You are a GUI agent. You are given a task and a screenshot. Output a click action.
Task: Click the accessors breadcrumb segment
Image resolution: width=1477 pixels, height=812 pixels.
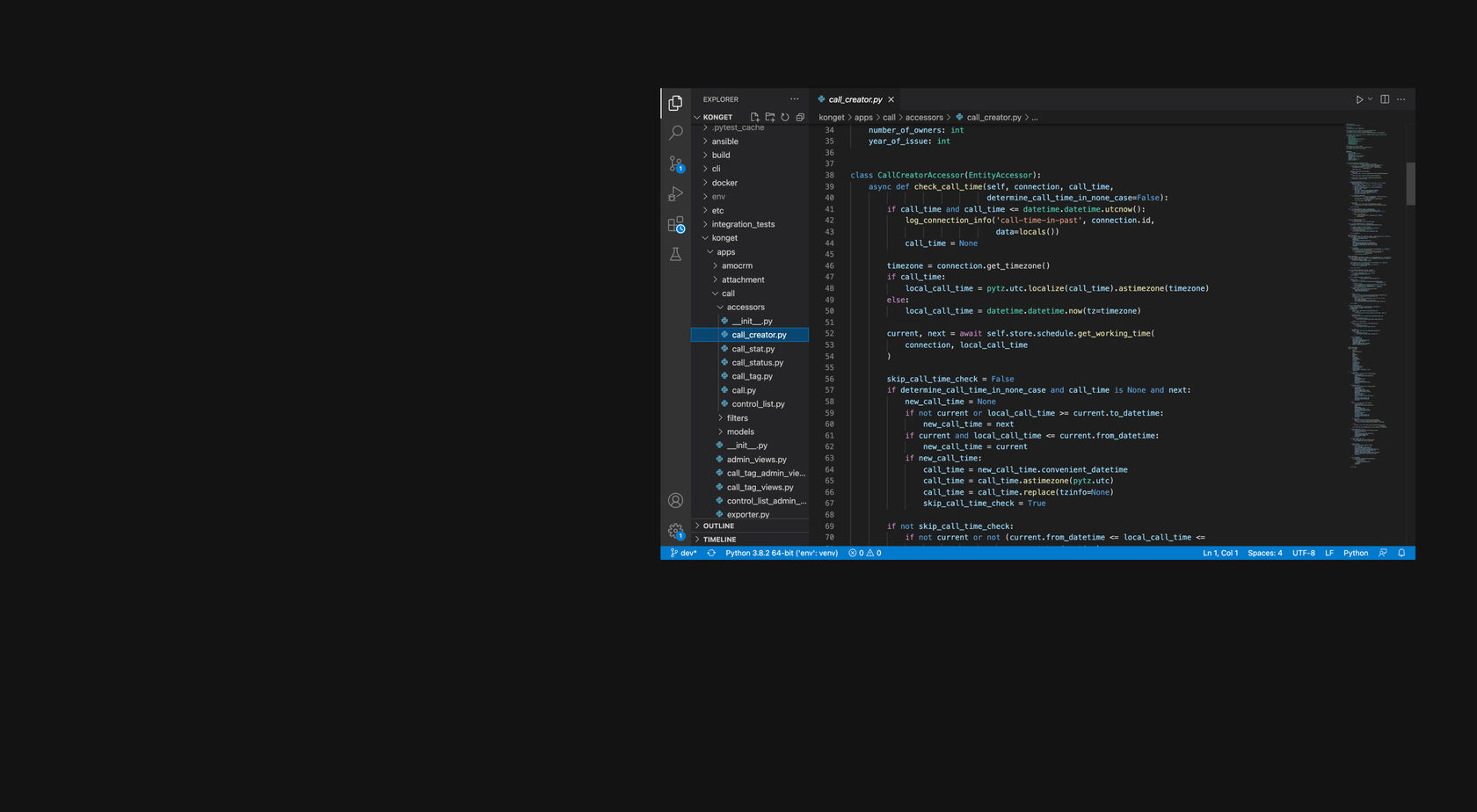tap(924, 118)
